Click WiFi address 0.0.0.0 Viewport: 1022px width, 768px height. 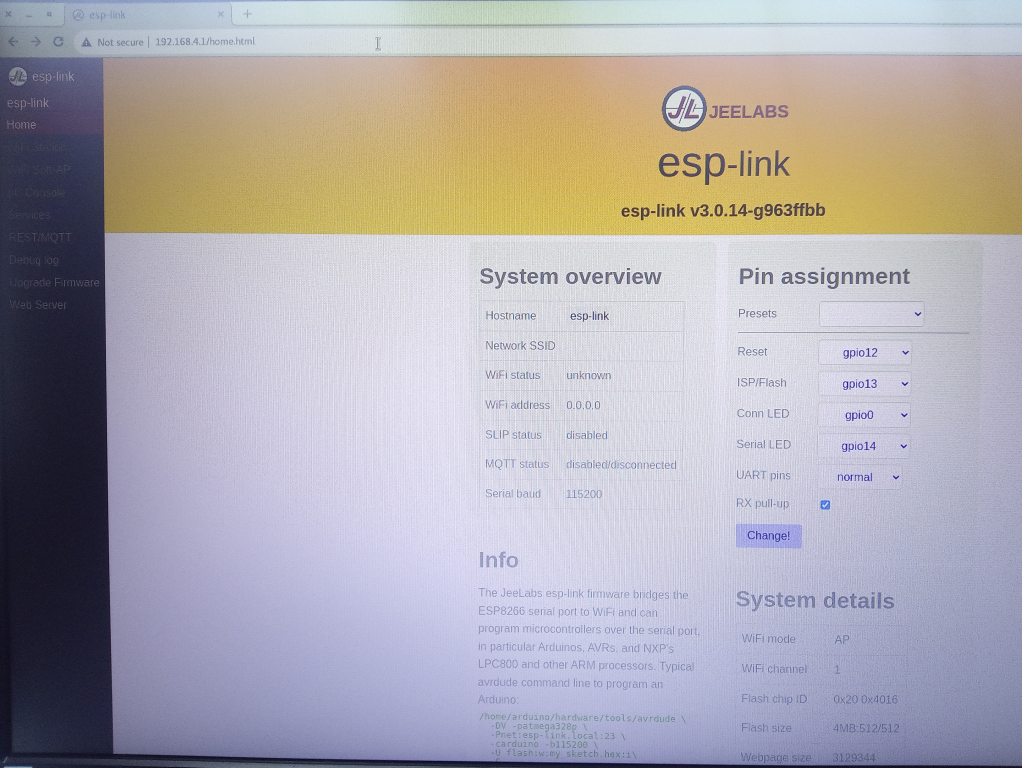click(x=583, y=406)
